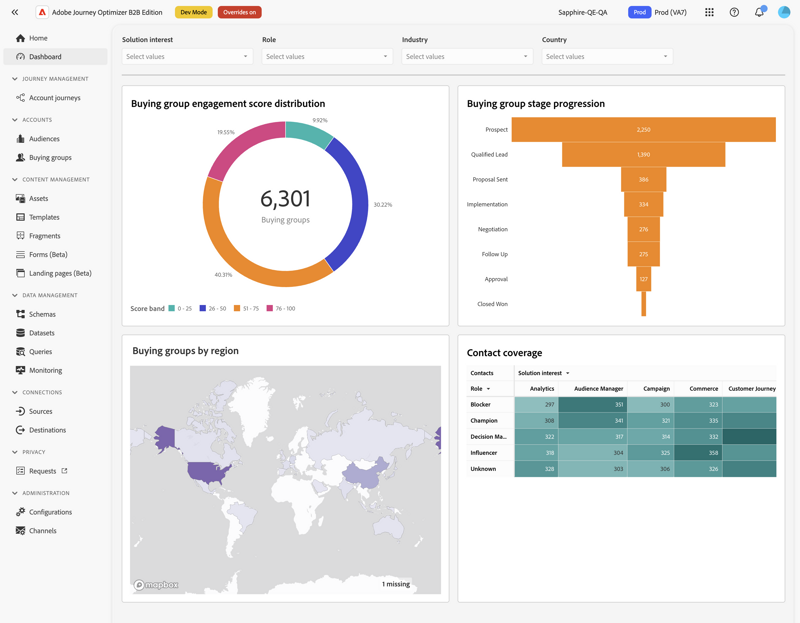The height and width of the screenshot is (623, 800).
Task: Open the help question mark icon
Action: click(734, 12)
